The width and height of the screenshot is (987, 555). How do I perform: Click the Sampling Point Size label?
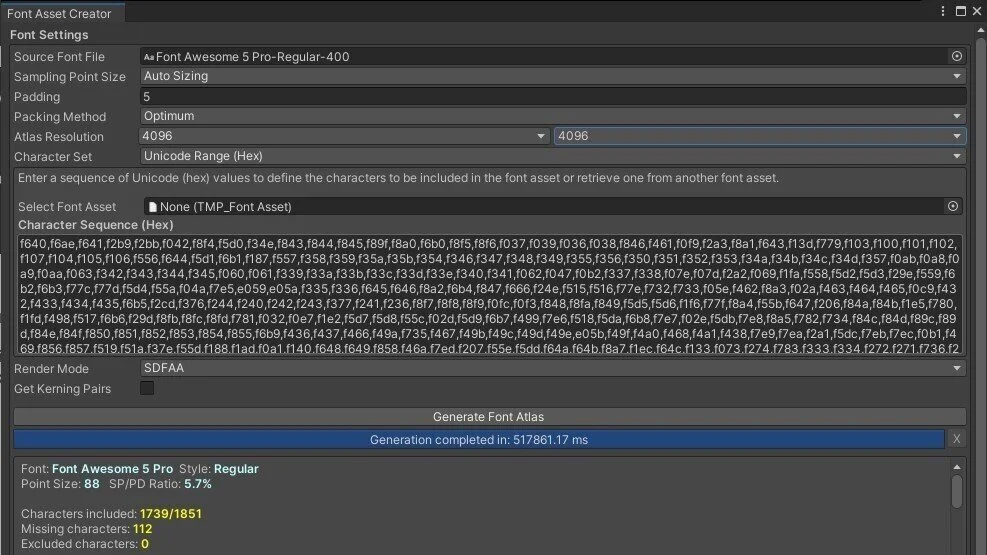pos(70,77)
